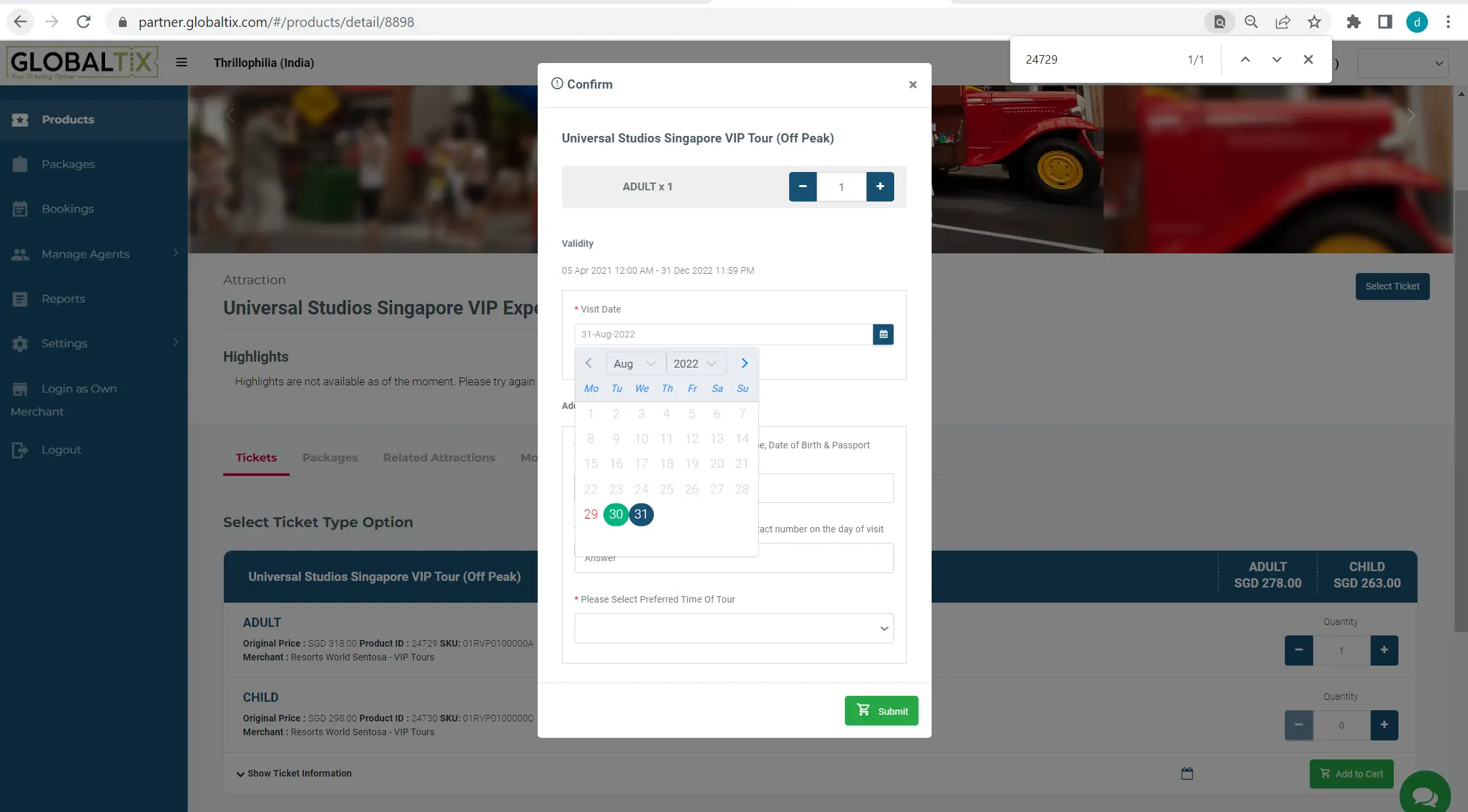
Task: Decrease ADULT ticket quantity on page
Action: click(1299, 650)
